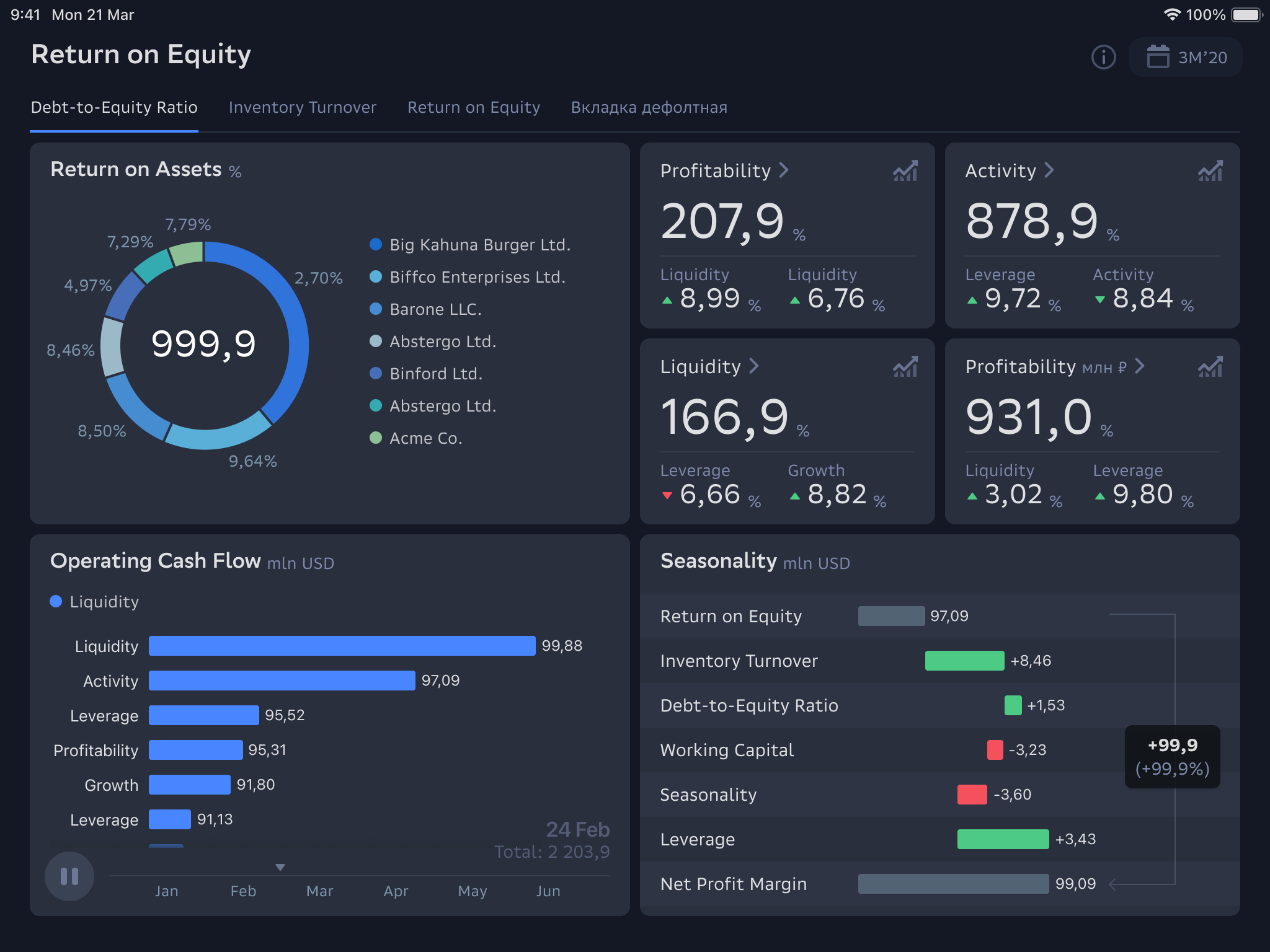The image size is (1270, 952).
Task: Toggle Acme Co. legend series
Action: [x=416, y=438]
